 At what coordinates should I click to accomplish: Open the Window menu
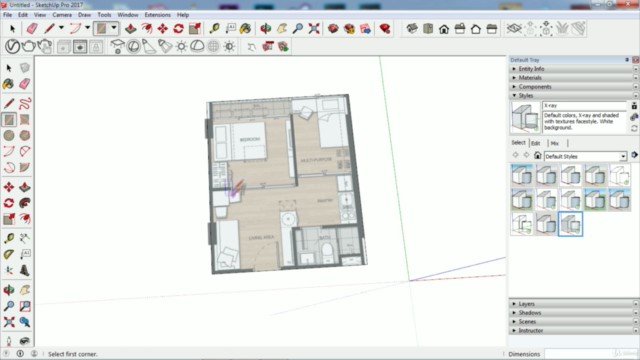coord(128,15)
